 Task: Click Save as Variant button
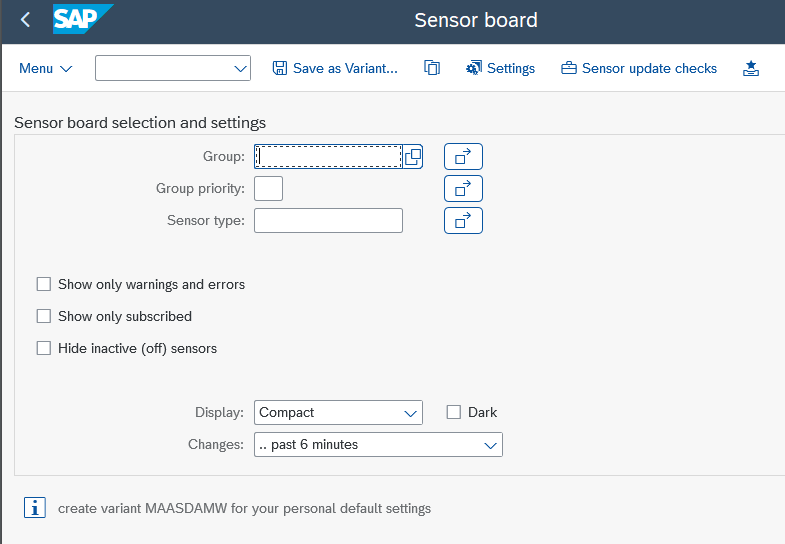pos(335,68)
